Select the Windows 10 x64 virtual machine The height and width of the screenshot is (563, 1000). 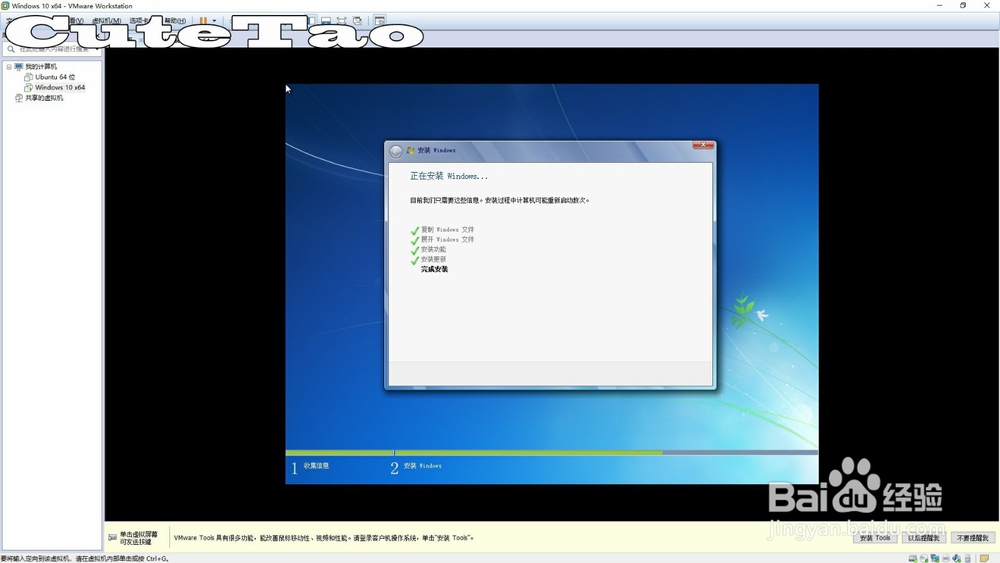click(60, 87)
